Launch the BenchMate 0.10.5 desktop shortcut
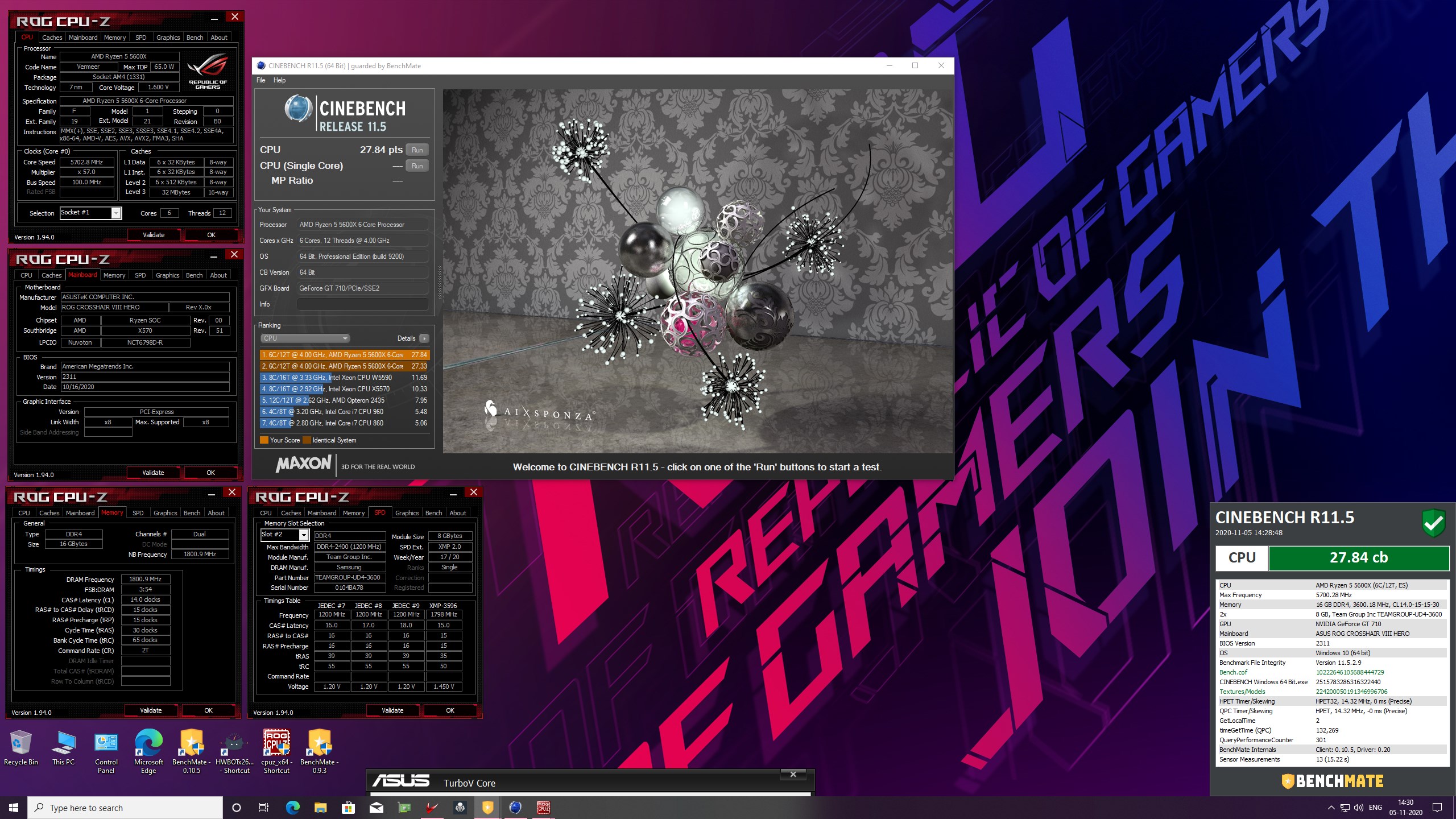The height and width of the screenshot is (819, 1456). [192, 751]
